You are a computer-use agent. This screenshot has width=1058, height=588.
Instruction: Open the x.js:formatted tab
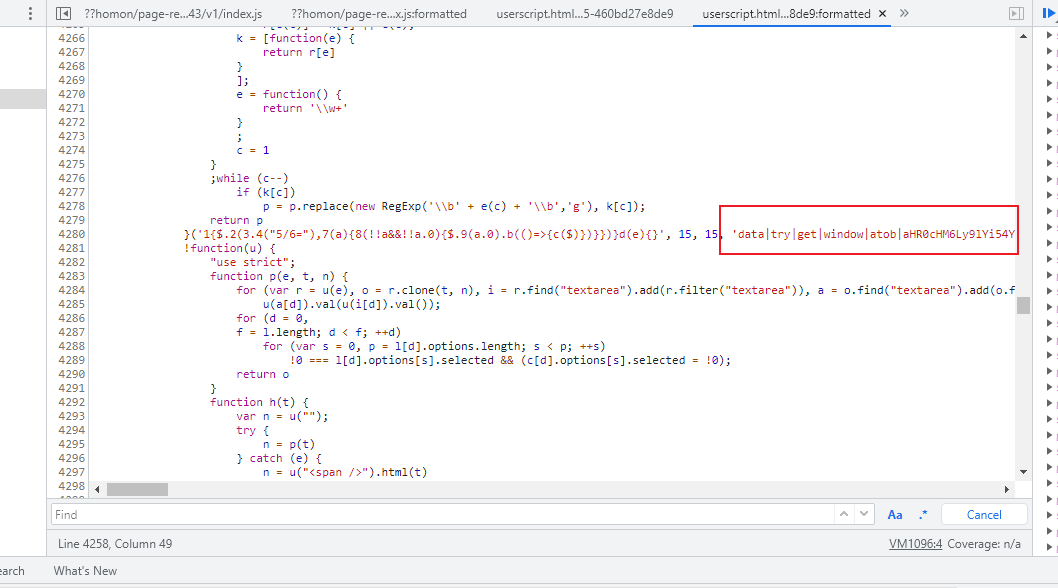pyautogui.click(x=379, y=14)
